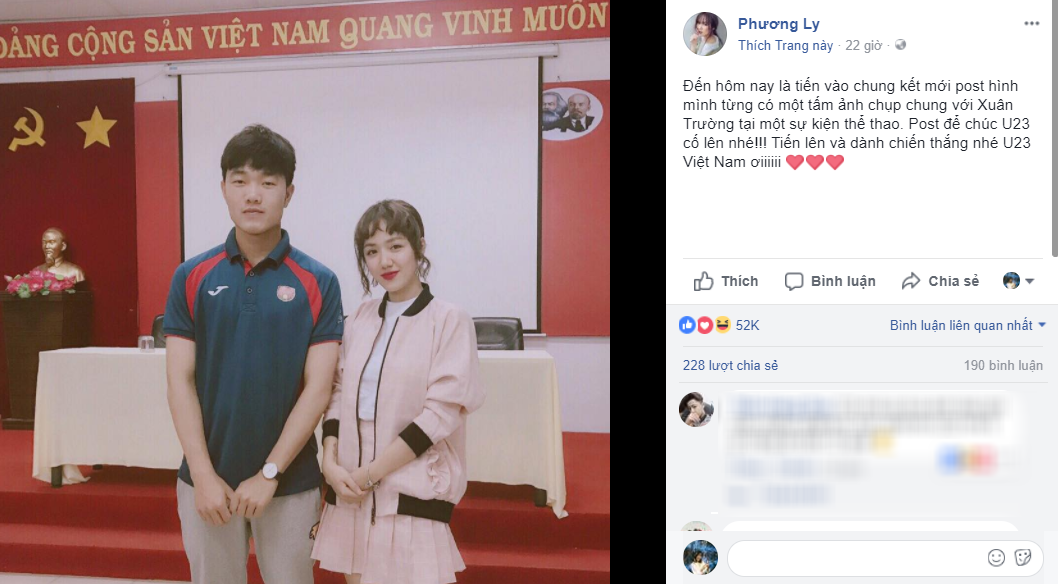Screen dimensions: 1058x584
Task: Click the thumbs-up Thích icon
Action: pyautogui.click(x=703, y=281)
